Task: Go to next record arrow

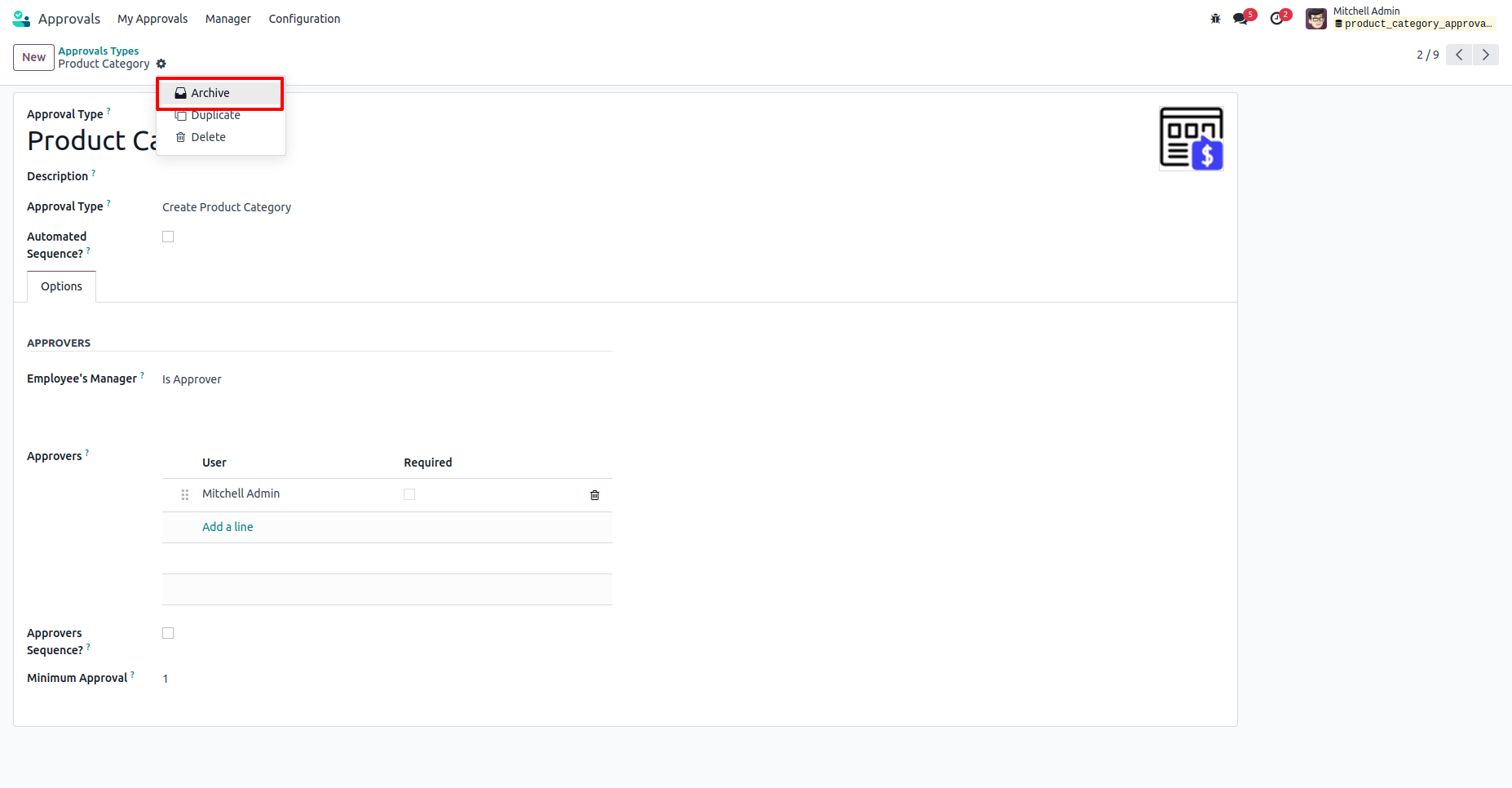Action: tap(1486, 55)
